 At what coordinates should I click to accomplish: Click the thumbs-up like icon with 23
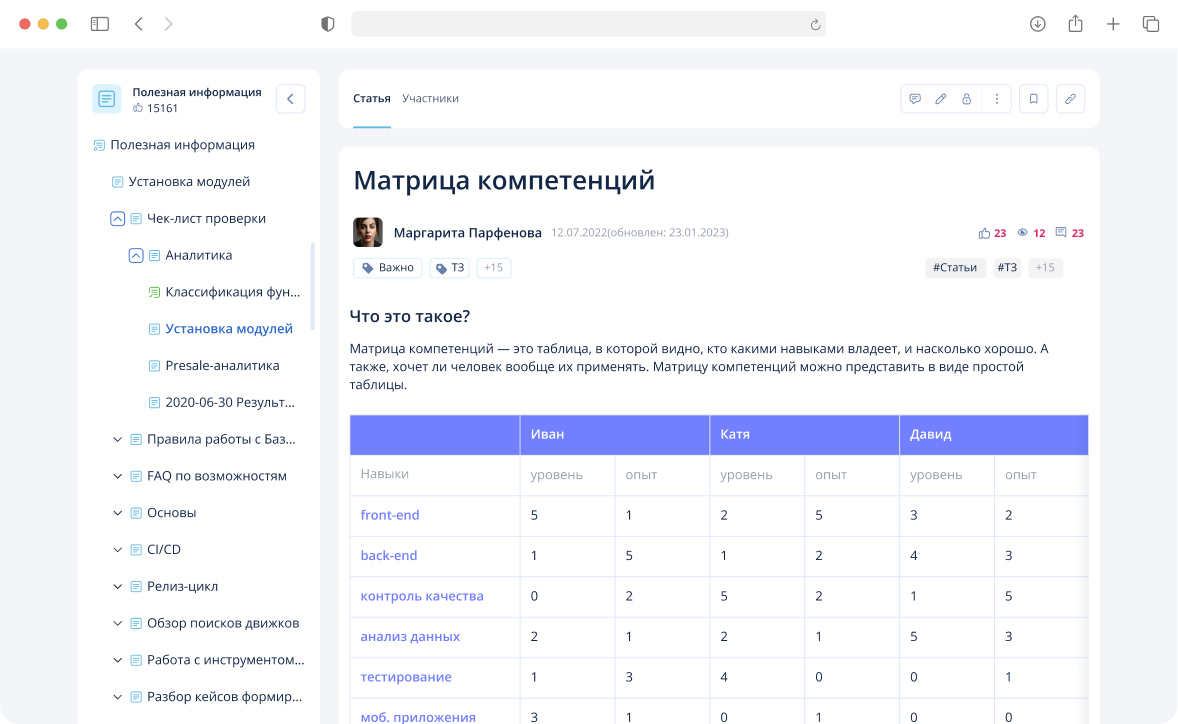pos(984,233)
